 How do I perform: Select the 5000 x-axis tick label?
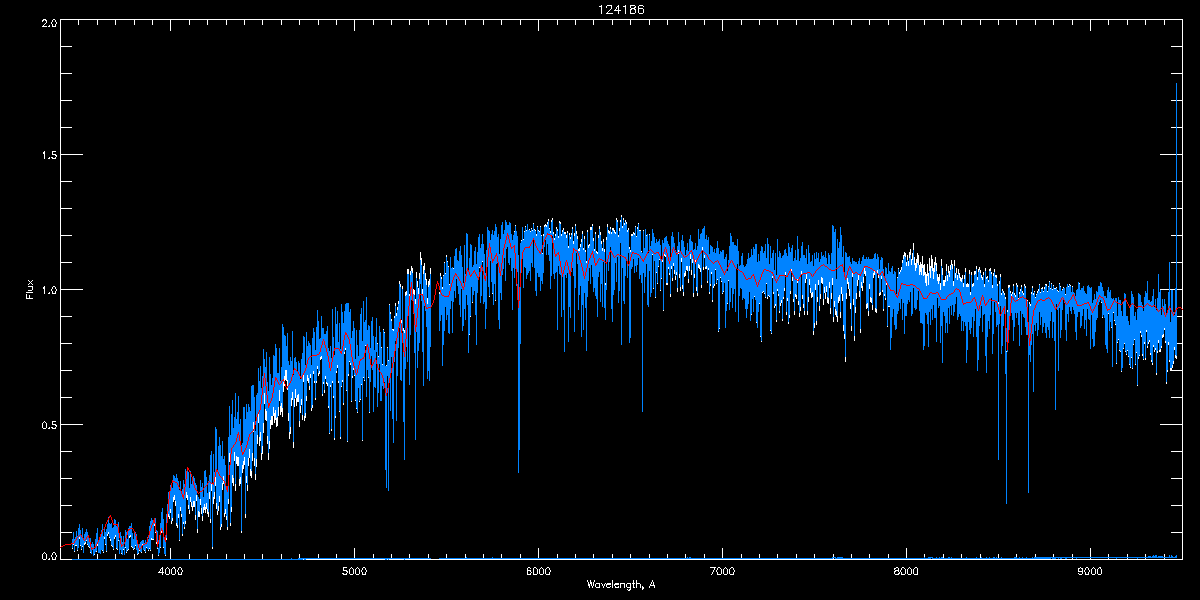pos(355,571)
